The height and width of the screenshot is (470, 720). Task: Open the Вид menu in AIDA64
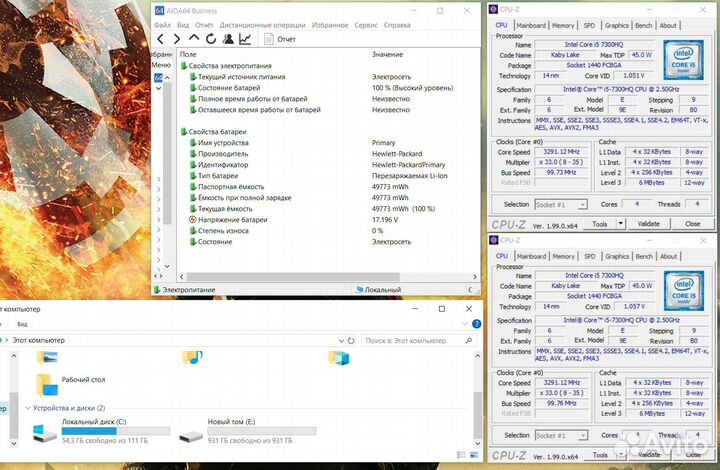tap(183, 25)
